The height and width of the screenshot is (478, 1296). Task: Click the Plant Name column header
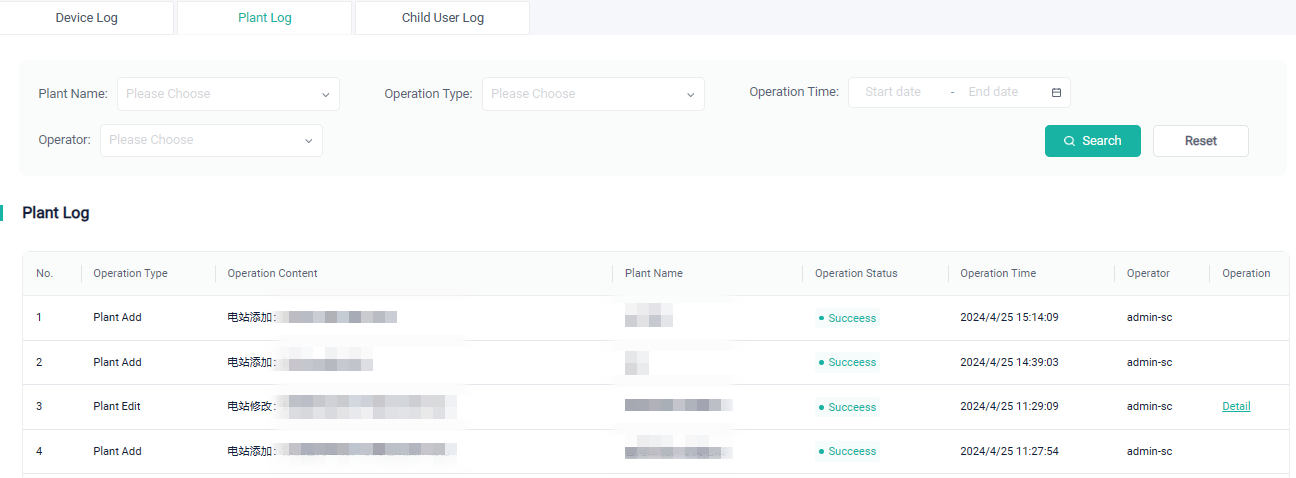(654, 273)
